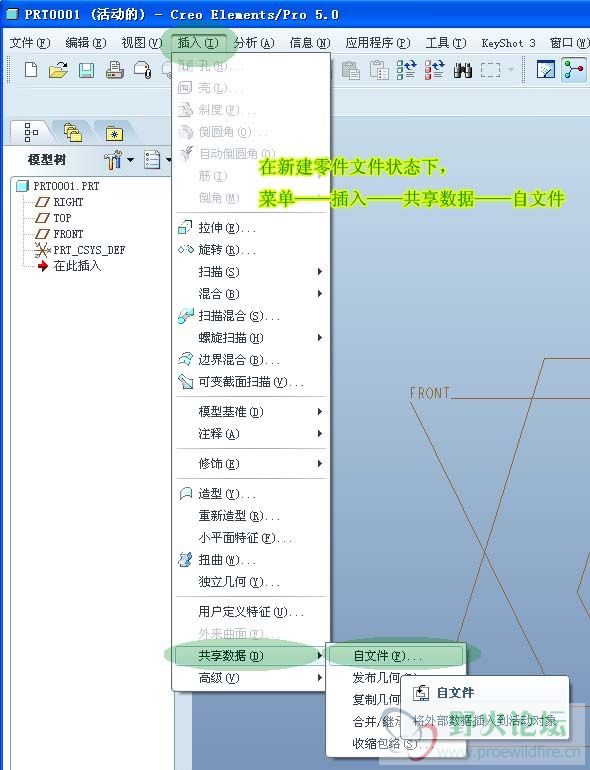Open the 信息(N) menu
Viewport: 590px width, 770px height.
point(310,43)
